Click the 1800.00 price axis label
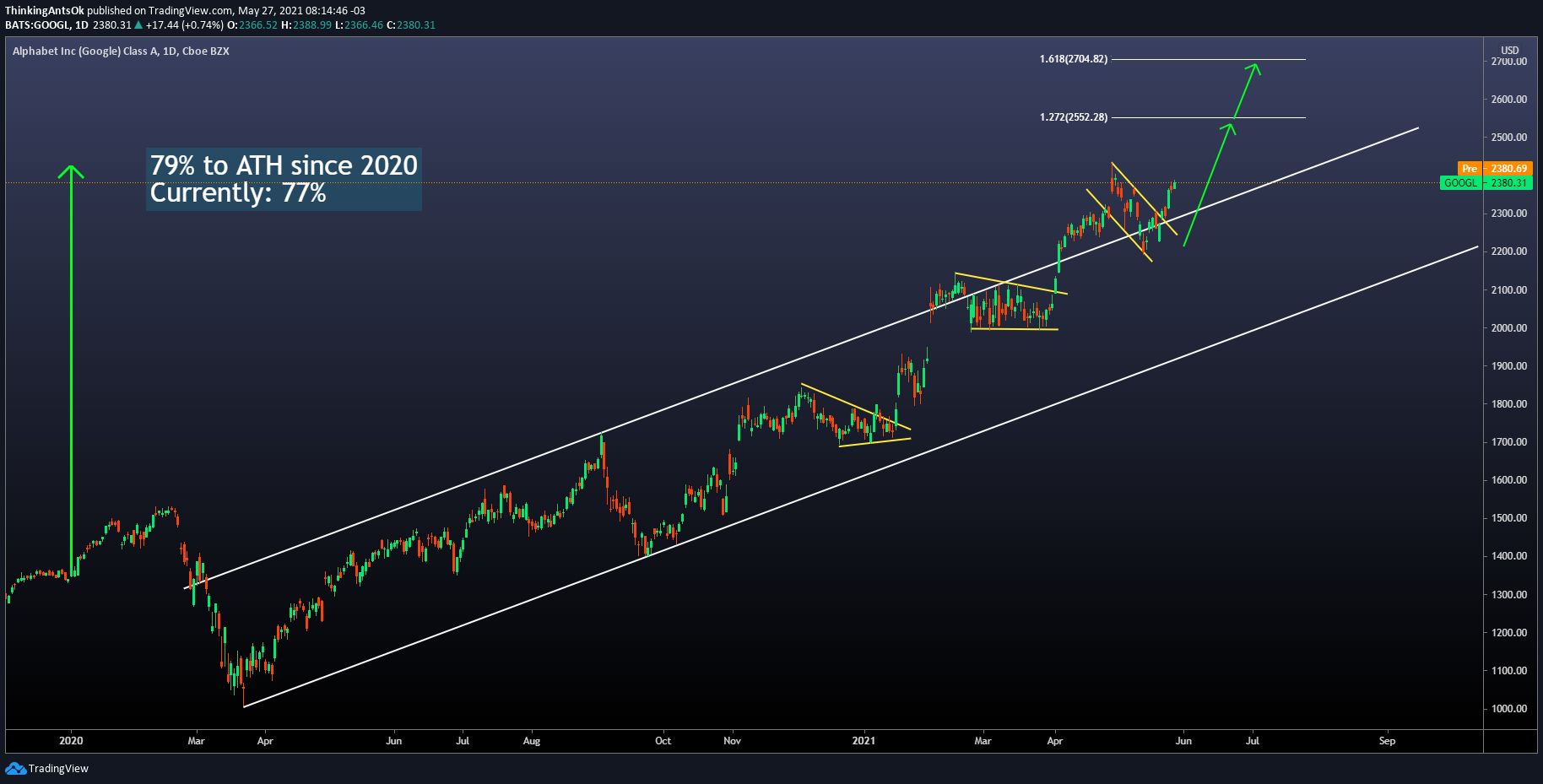This screenshot has width=1543, height=784. (x=1508, y=404)
